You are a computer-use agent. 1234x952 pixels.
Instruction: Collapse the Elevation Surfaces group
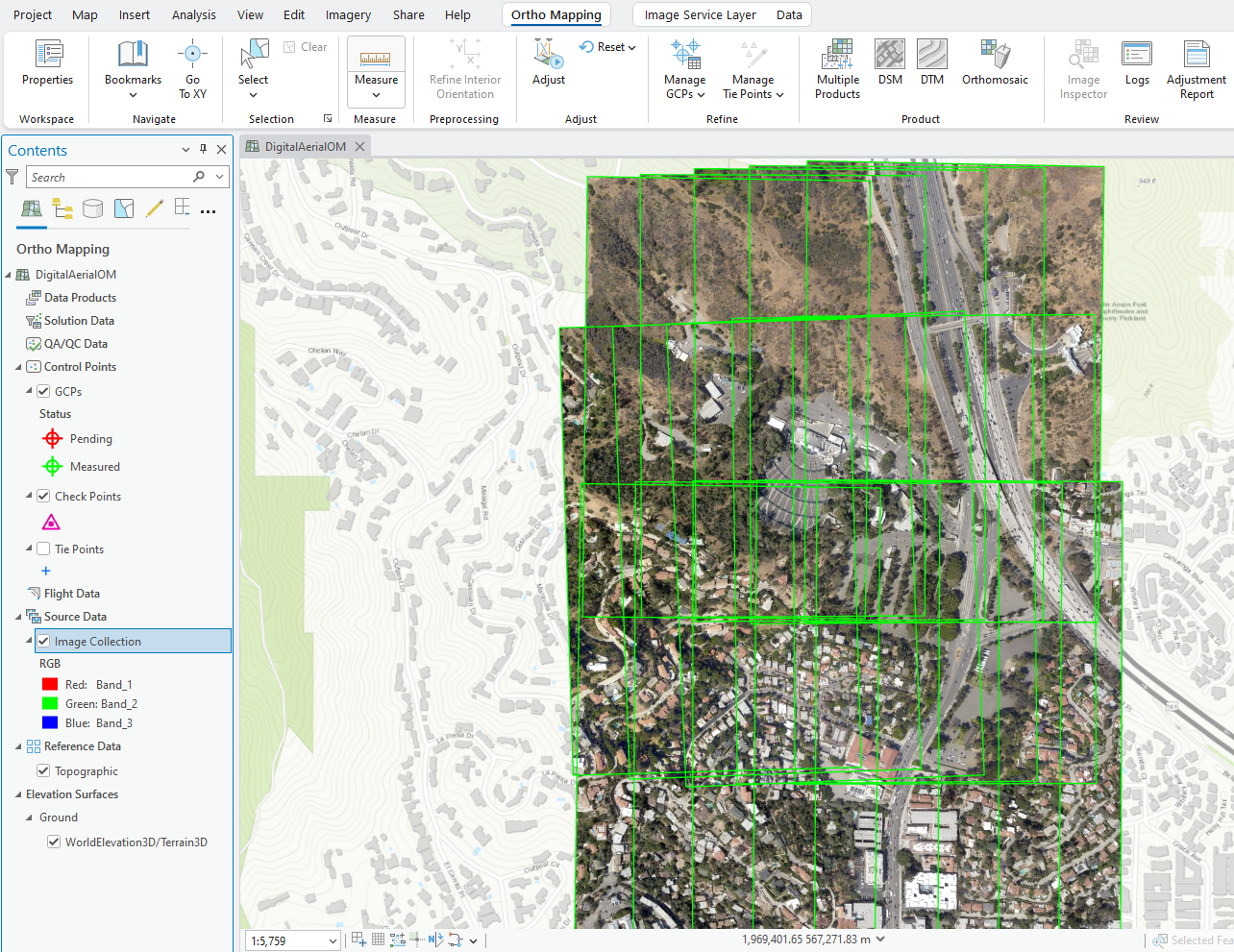coord(18,794)
